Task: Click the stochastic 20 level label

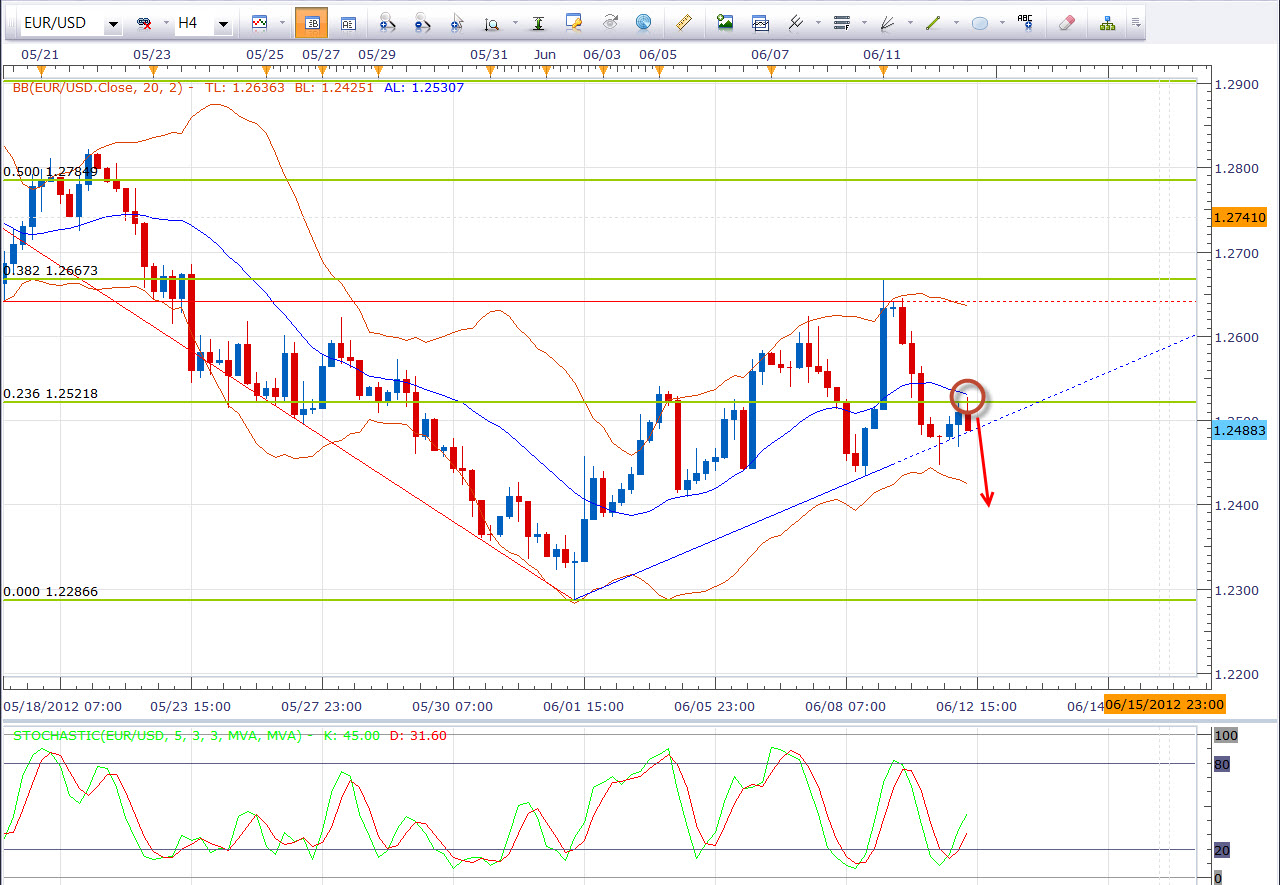Action: [1221, 850]
